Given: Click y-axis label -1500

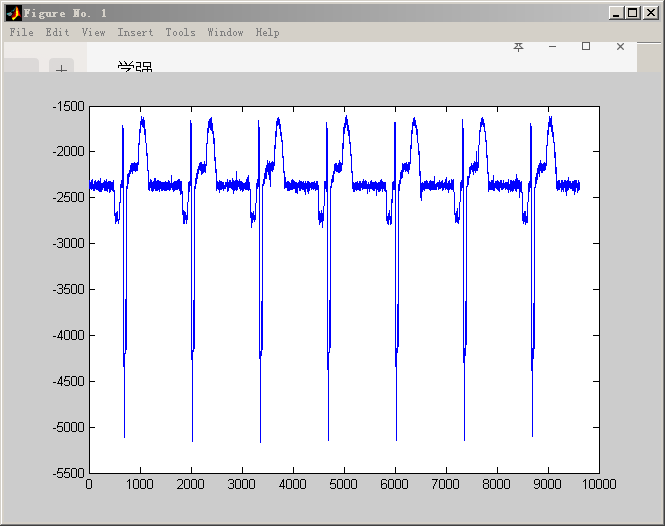Looking at the screenshot, I should coord(69,106).
